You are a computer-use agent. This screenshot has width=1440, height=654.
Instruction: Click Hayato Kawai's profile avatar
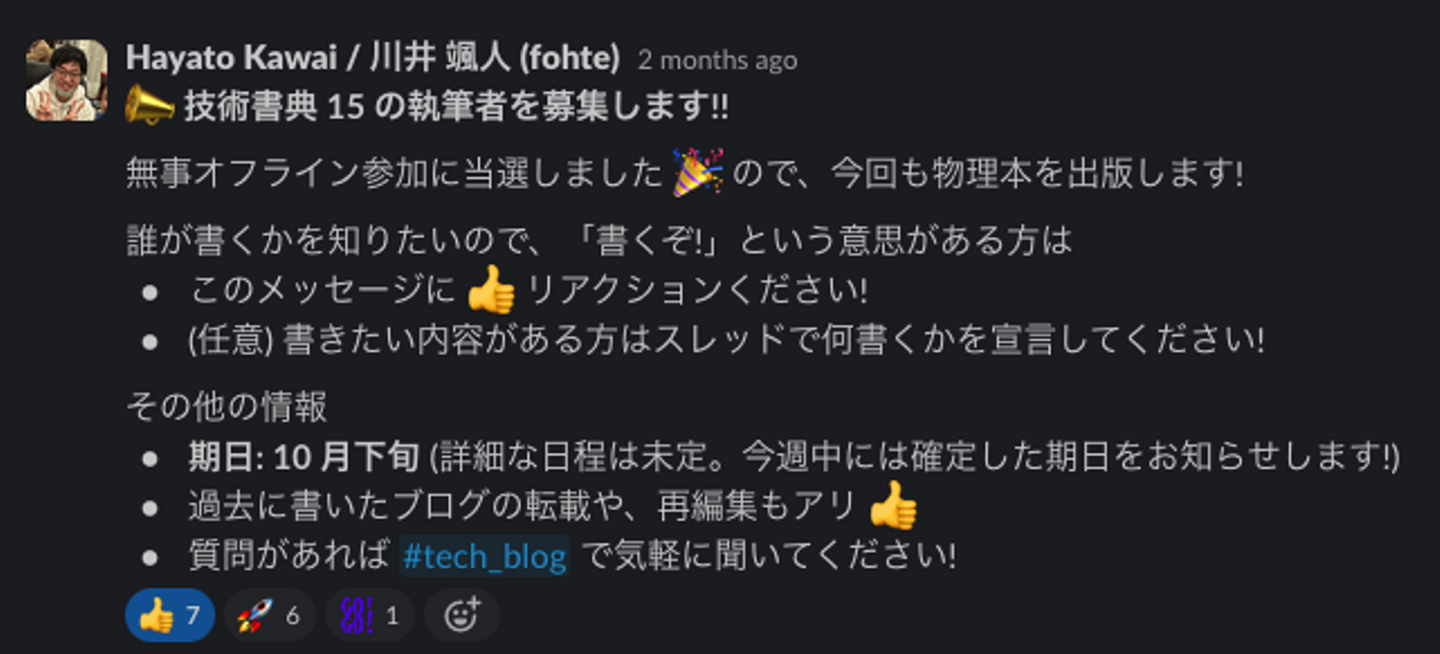66,80
